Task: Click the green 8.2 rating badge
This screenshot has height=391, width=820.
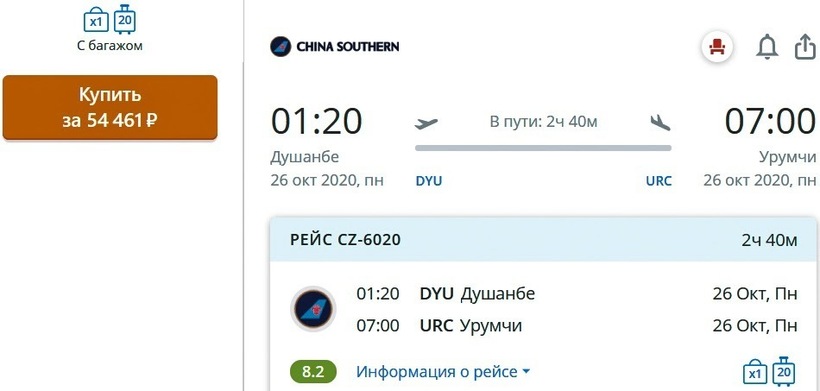Action: pos(313,372)
